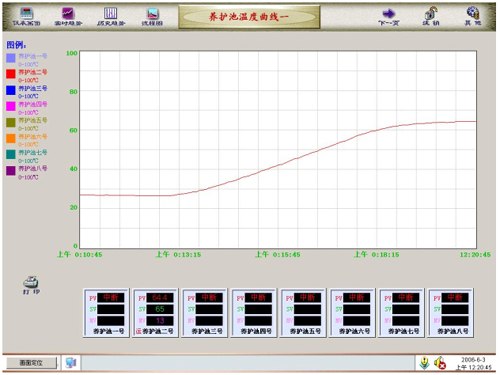Select the 养护池一号 controller panel
500x375 pixels.
coord(106,313)
